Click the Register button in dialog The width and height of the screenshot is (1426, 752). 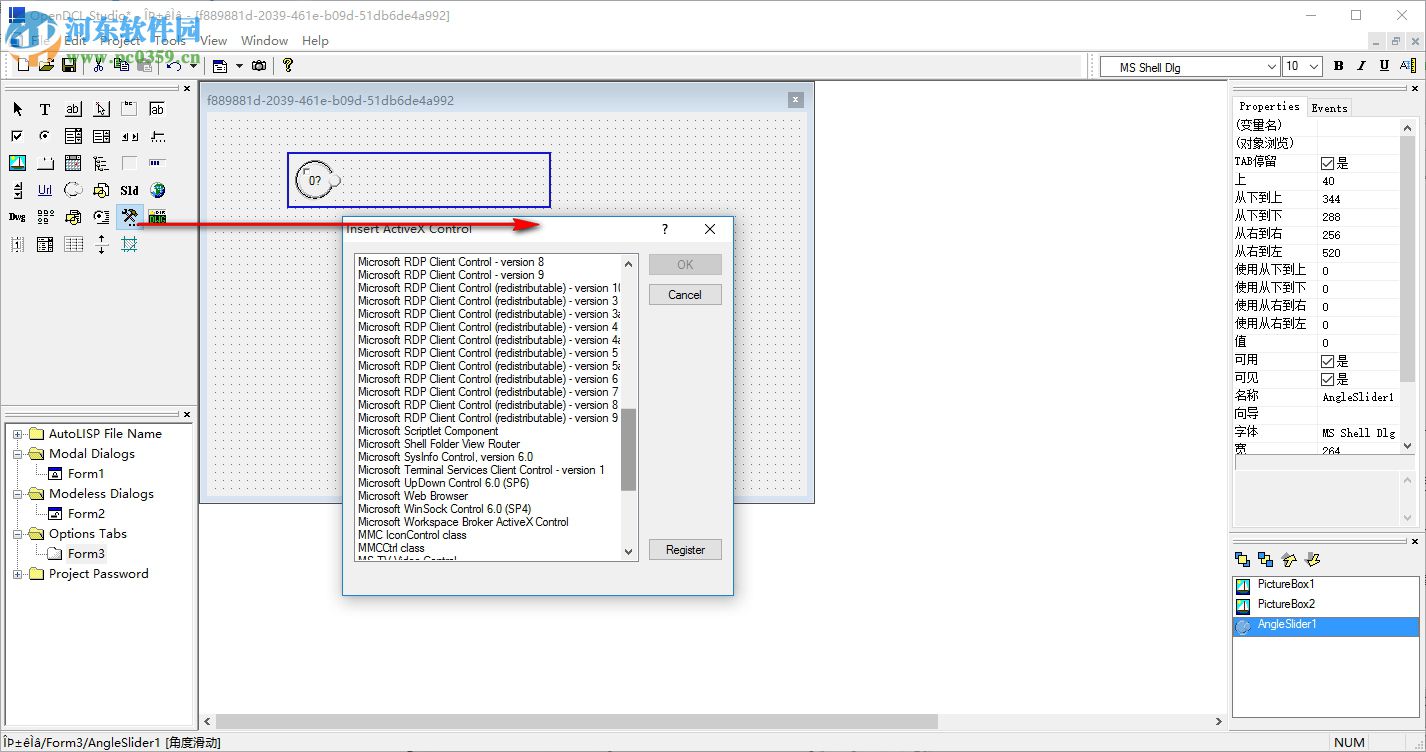pyautogui.click(x=685, y=549)
